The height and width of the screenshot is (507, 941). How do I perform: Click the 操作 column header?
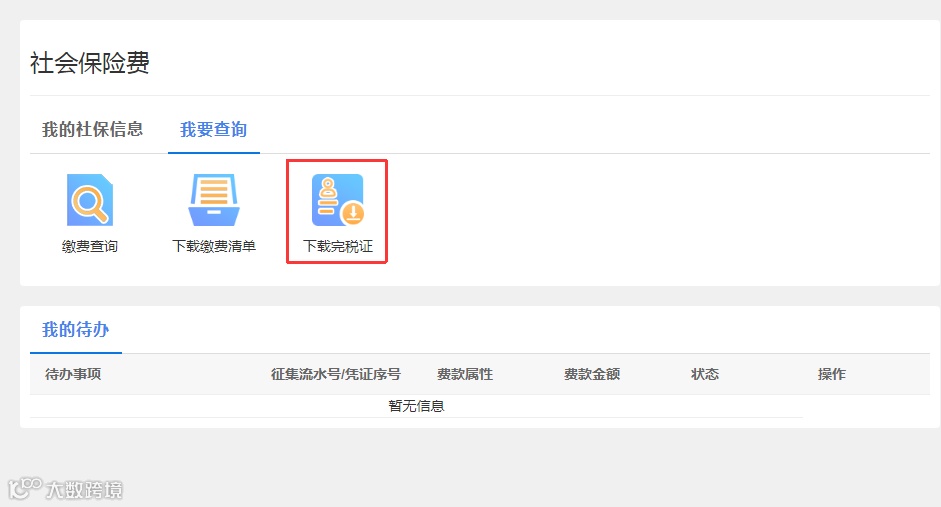832,374
